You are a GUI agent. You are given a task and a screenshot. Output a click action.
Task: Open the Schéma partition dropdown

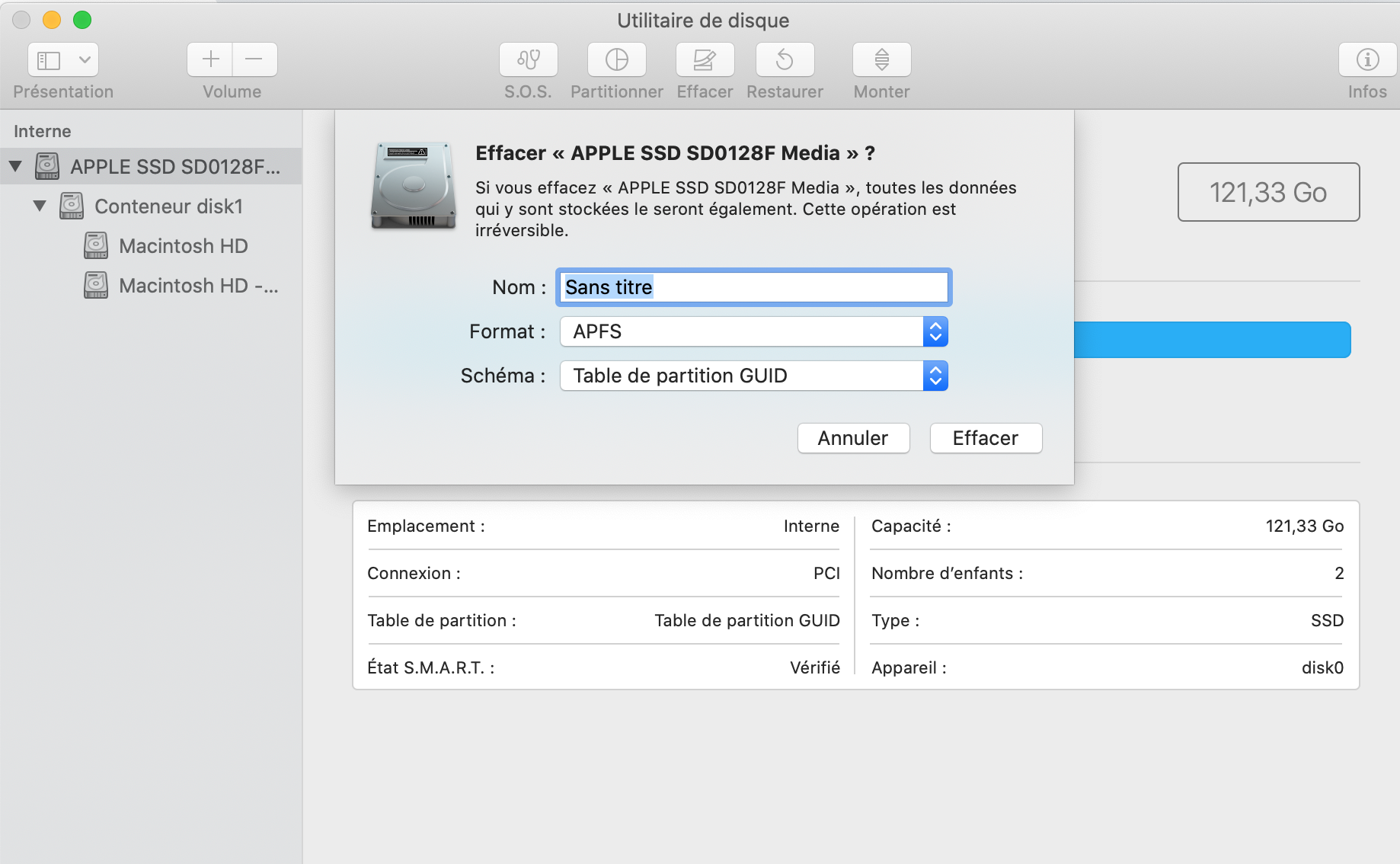click(753, 376)
